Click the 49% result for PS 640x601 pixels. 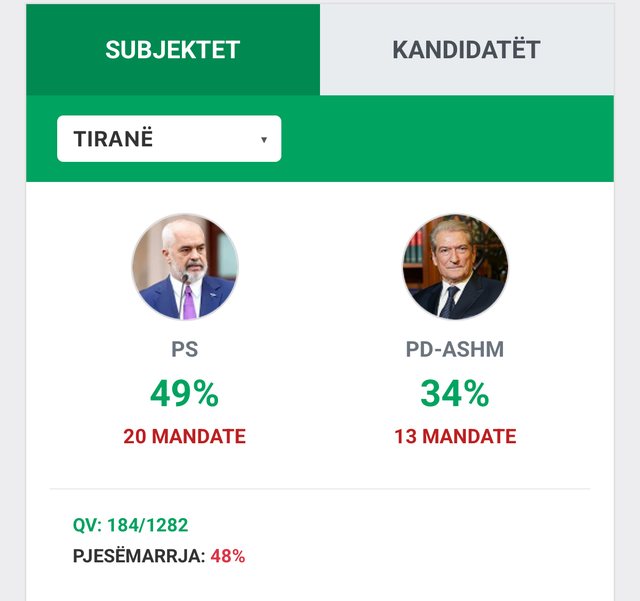(x=184, y=394)
